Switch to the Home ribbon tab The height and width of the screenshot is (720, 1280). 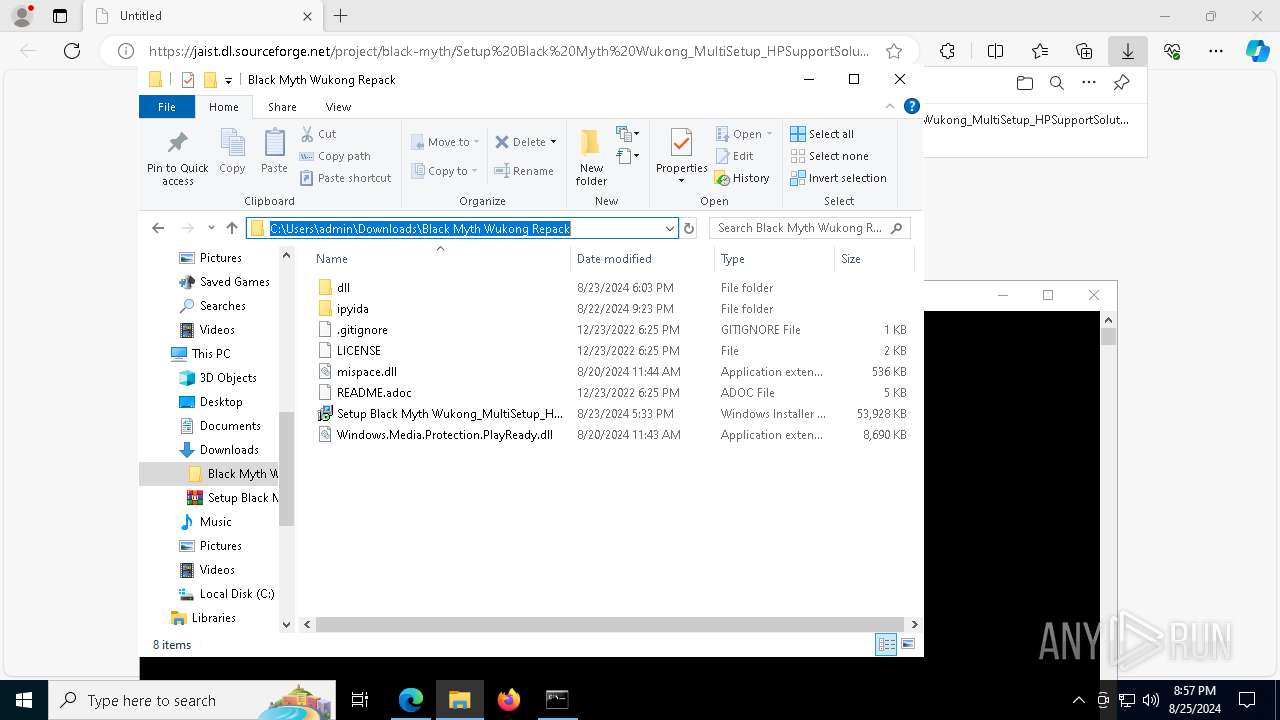[224, 107]
